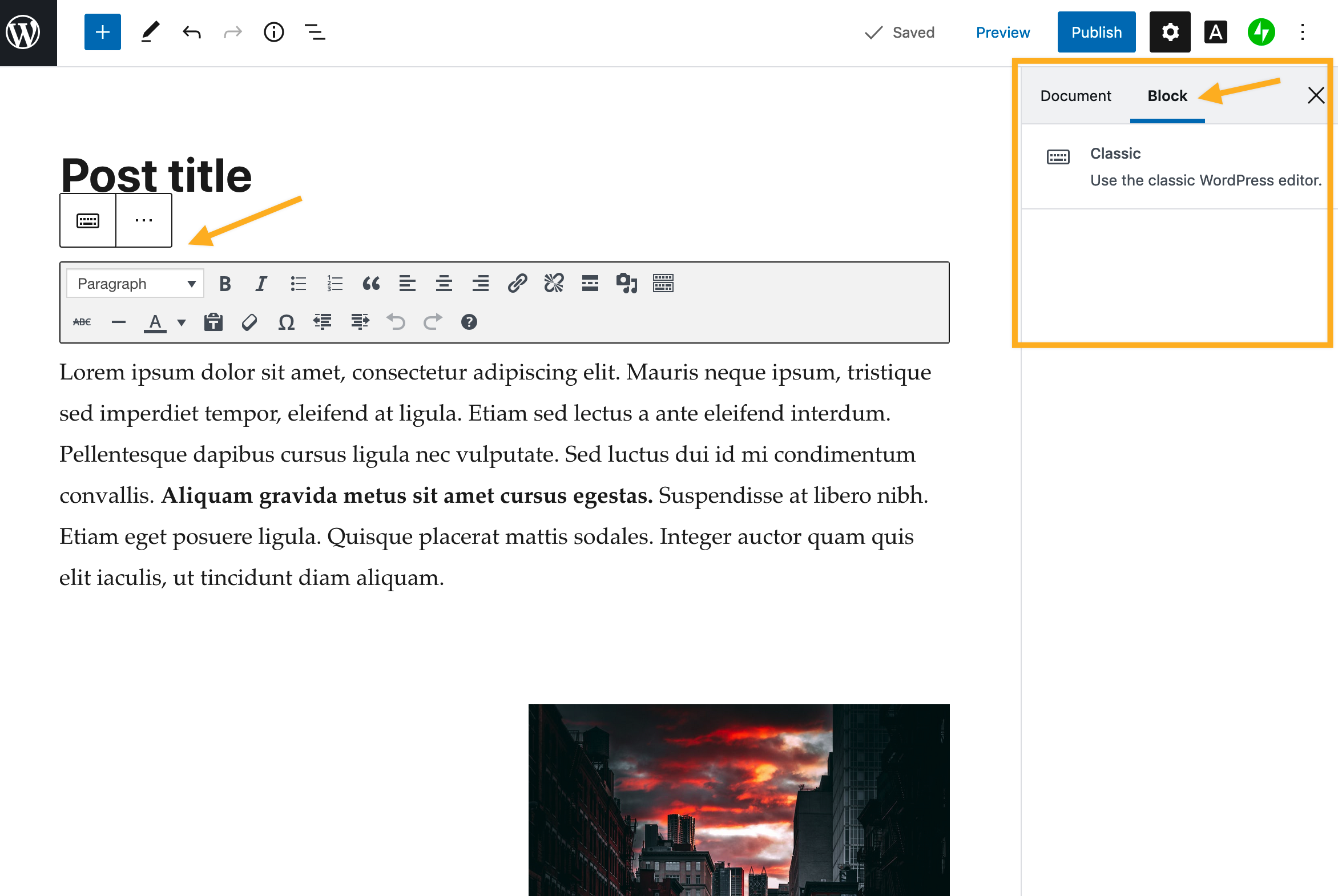The width and height of the screenshot is (1338, 896).
Task: Click the Insert/Edit link icon
Action: 517,284
